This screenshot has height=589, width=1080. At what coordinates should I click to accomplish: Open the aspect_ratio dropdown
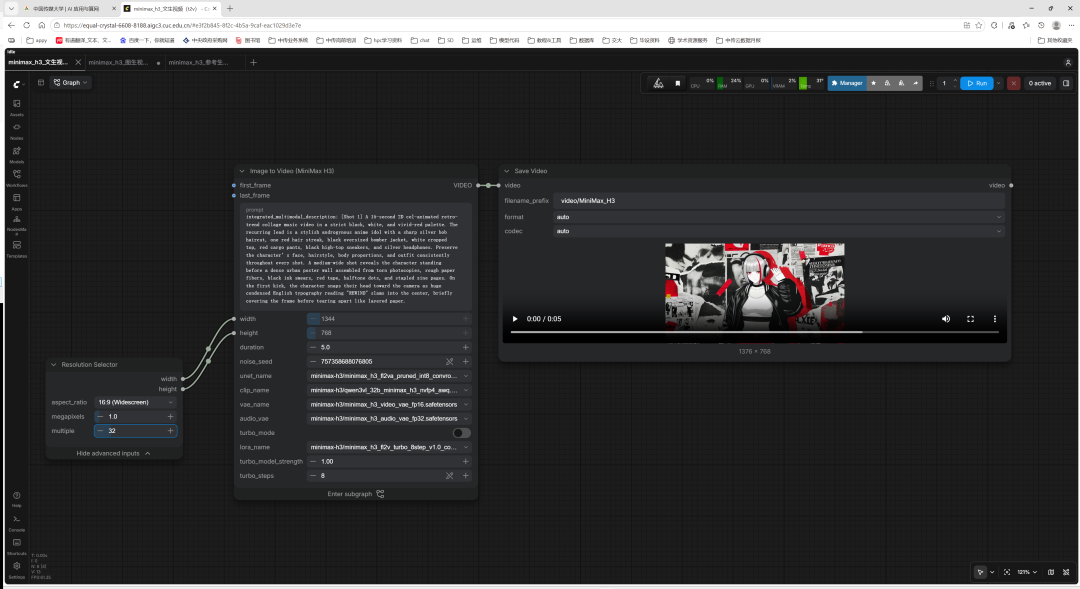coord(135,402)
